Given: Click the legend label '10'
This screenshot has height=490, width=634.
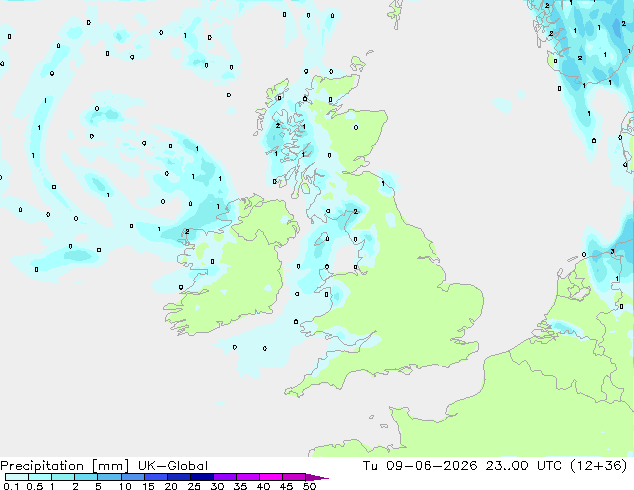Looking at the screenshot, I should pyautogui.click(x=125, y=486).
